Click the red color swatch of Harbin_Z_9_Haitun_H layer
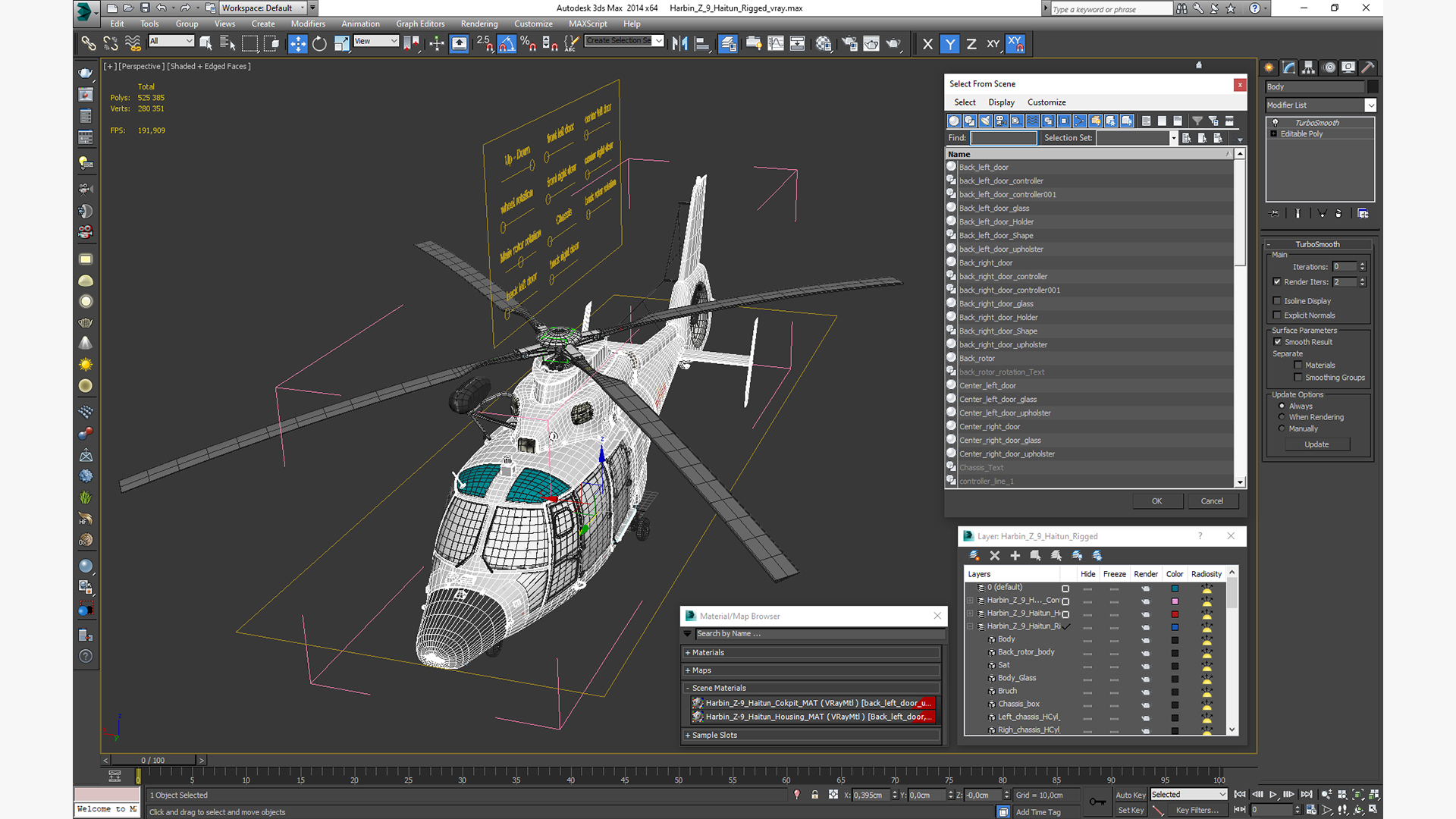Image resolution: width=1456 pixels, height=819 pixels. tap(1175, 614)
